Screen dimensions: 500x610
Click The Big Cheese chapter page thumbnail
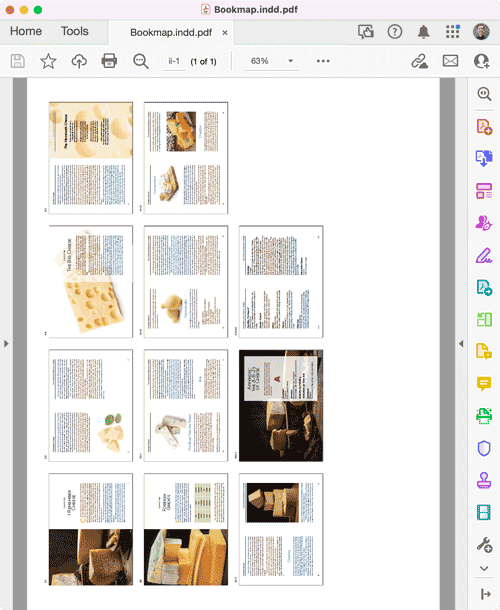(x=91, y=281)
